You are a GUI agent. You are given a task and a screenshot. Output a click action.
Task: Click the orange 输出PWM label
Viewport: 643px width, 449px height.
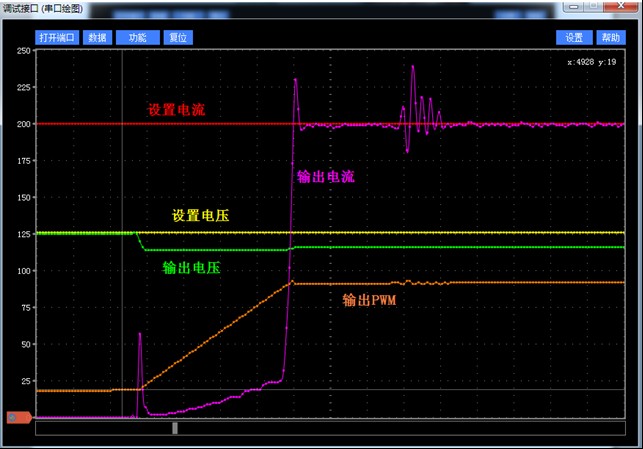pos(369,300)
